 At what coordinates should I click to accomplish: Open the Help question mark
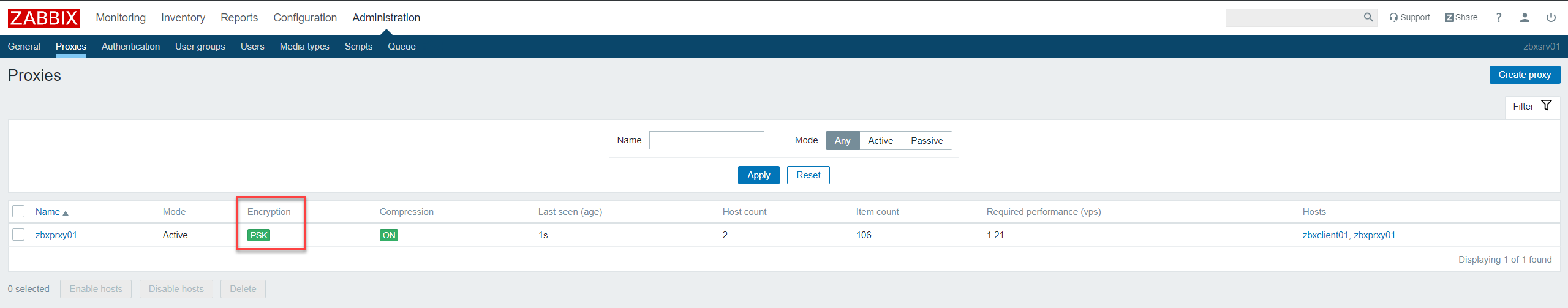[x=1498, y=18]
